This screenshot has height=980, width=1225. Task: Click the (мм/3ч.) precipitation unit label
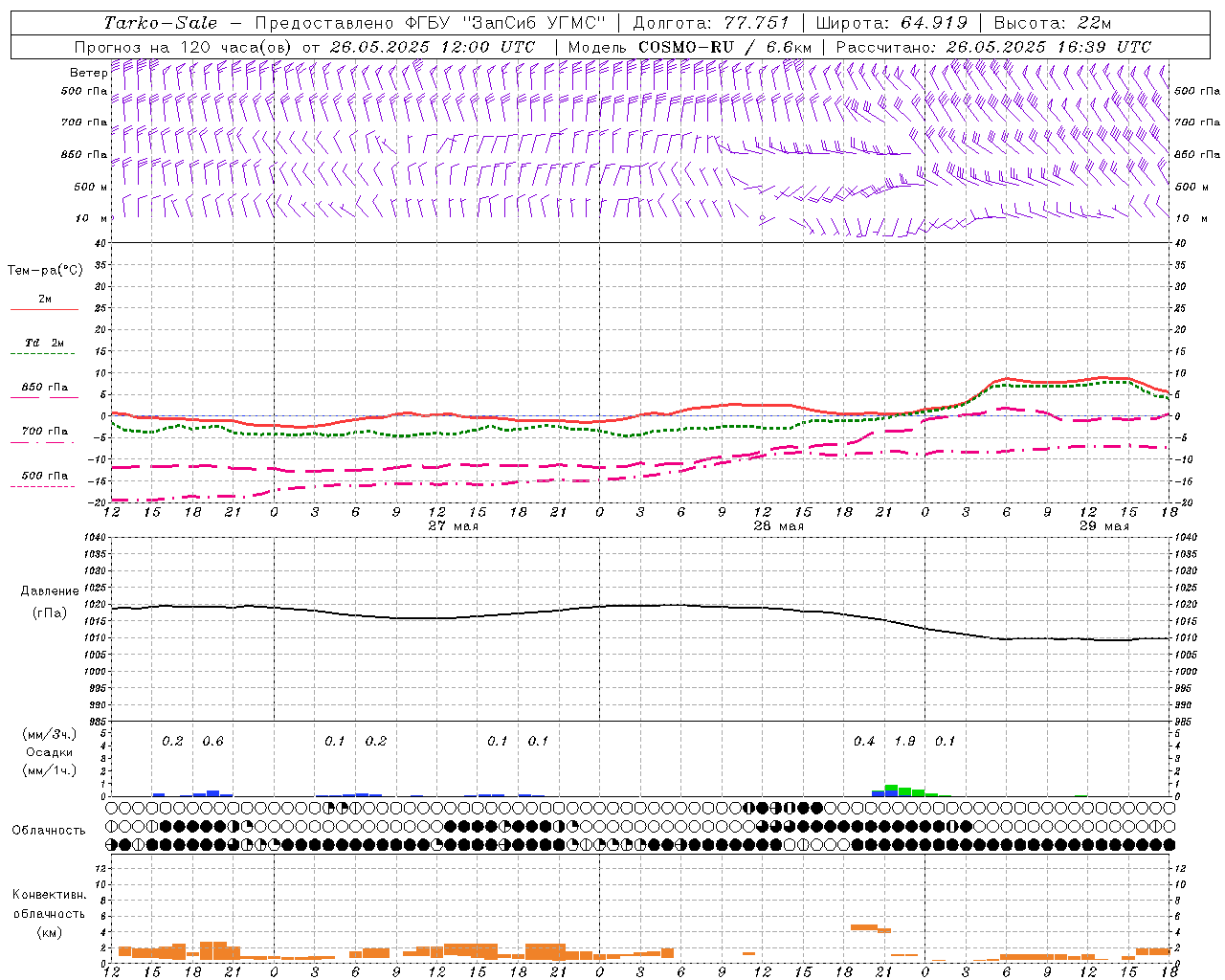[49, 734]
